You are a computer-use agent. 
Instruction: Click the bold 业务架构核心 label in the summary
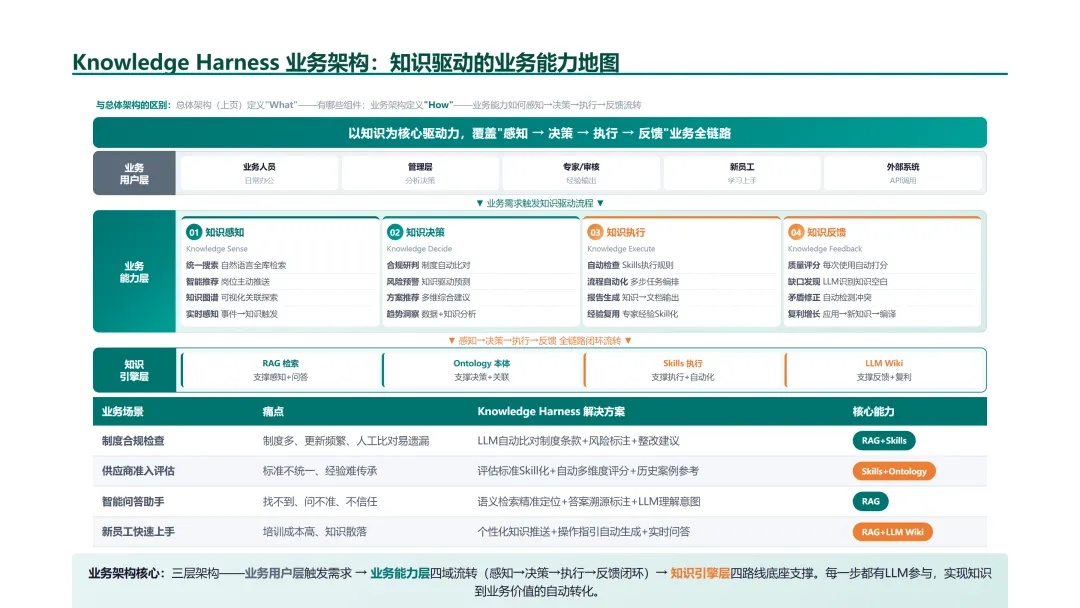pos(125,573)
